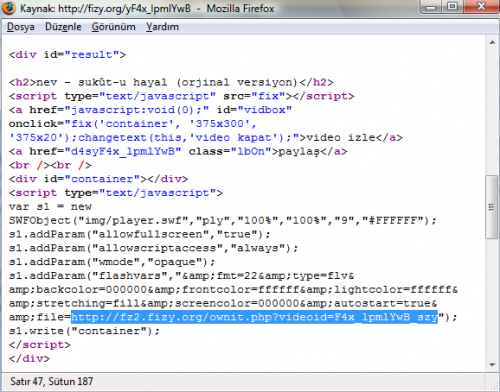
Task: Click the script type="text/javascript"> opening line
Action: (x=116, y=193)
